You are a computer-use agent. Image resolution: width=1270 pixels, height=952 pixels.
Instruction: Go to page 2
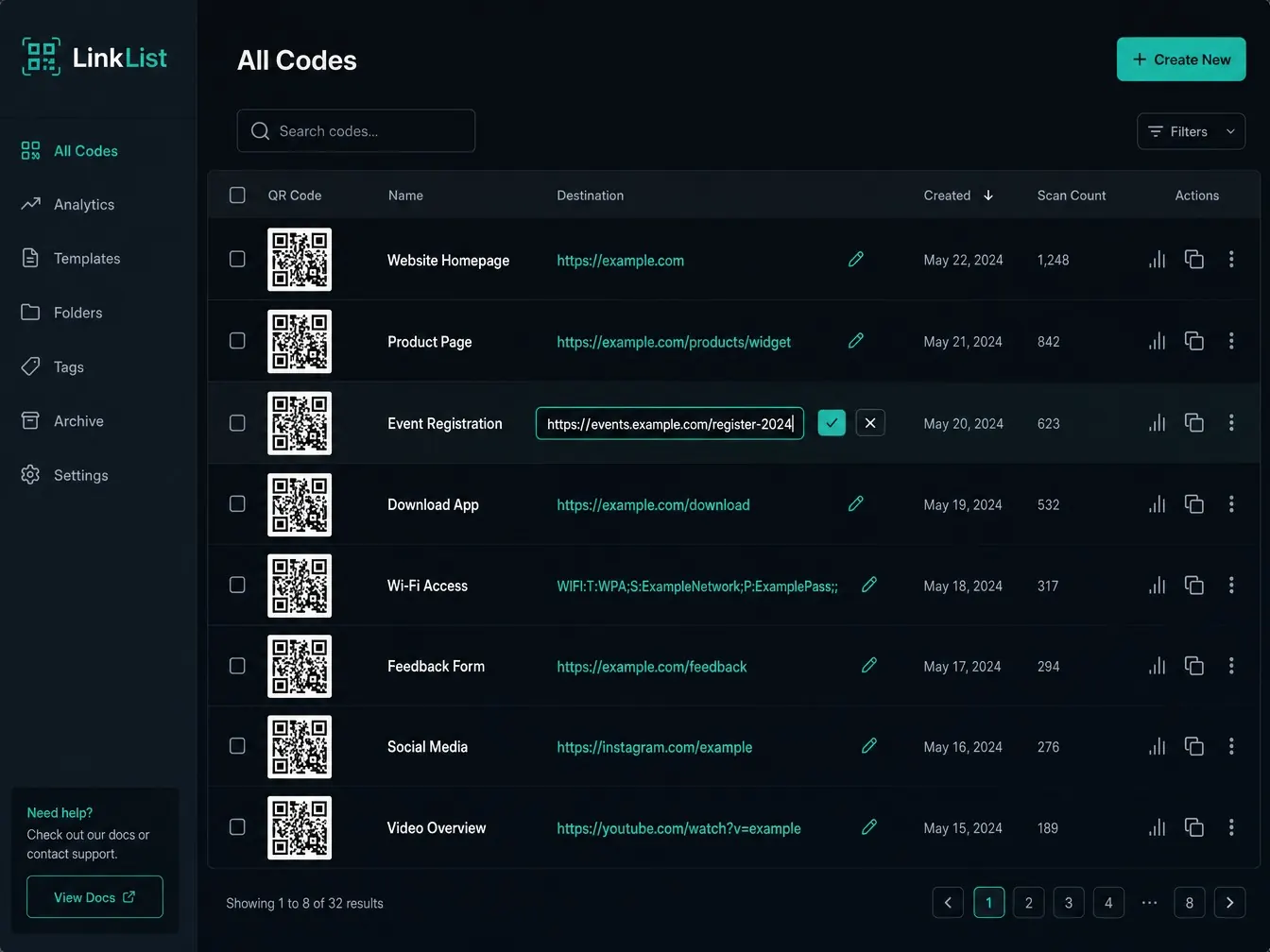click(1029, 903)
